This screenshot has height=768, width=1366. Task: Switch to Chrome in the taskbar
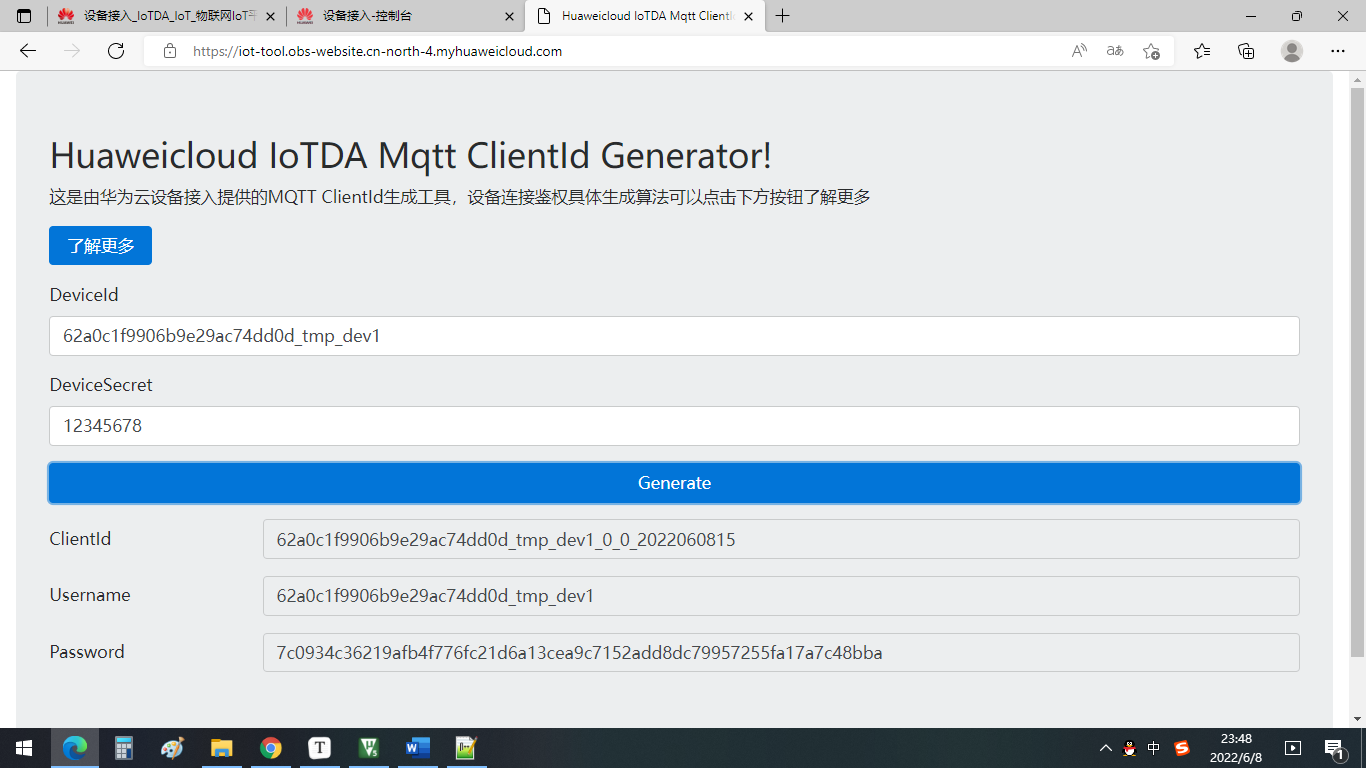[x=270, y=748]
